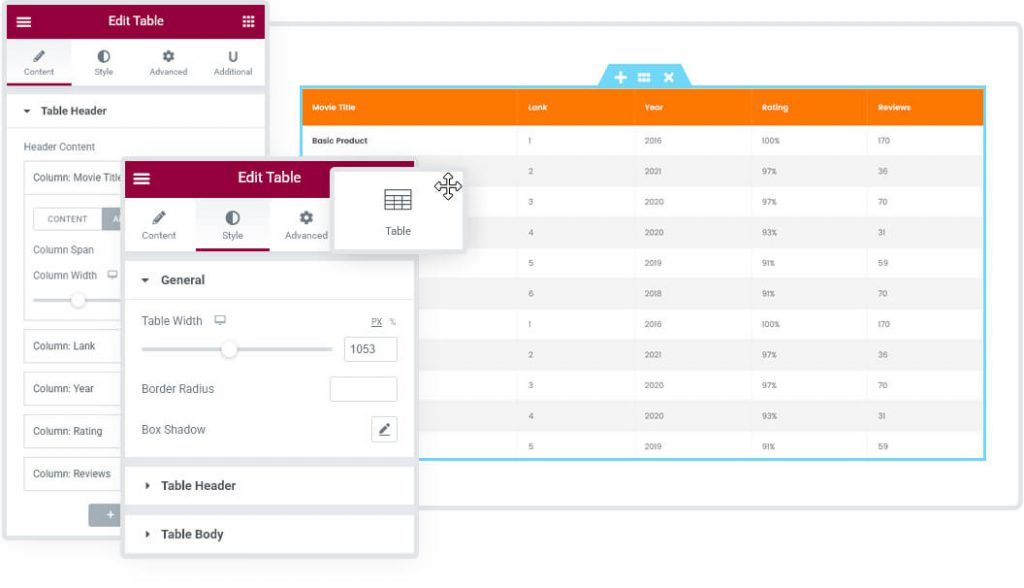
Task: Open the Box Shadow pencil editor
Action: pos(384,429)
